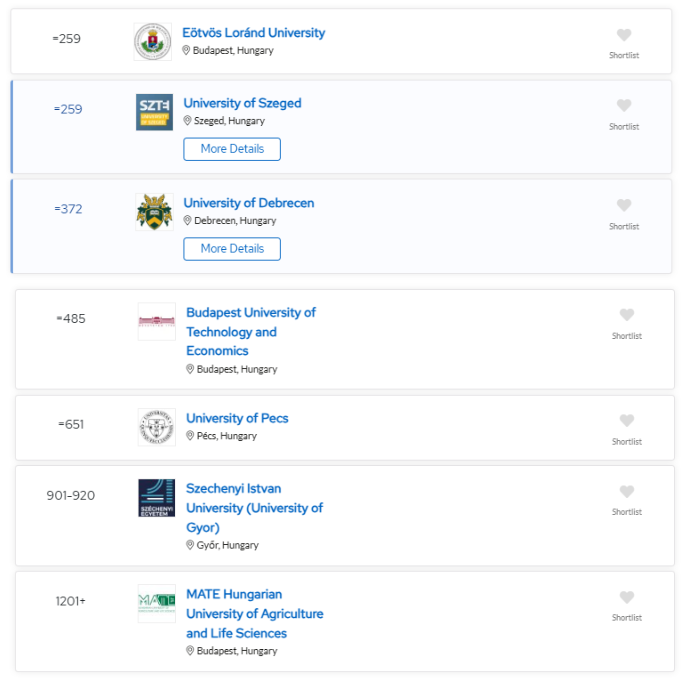Click Eötvös Loránd University crest logo
Screen dimensions: 683x680
point(152,42)
